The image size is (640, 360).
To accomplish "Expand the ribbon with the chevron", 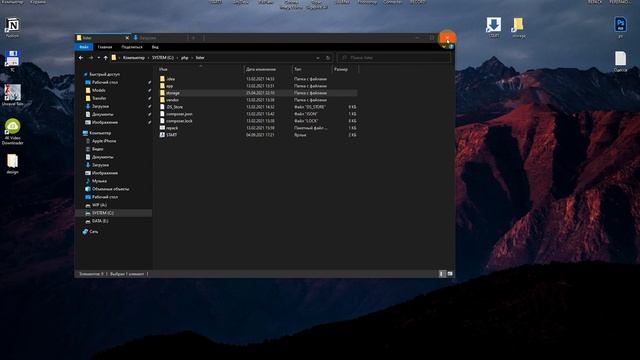I will point(444,47).
